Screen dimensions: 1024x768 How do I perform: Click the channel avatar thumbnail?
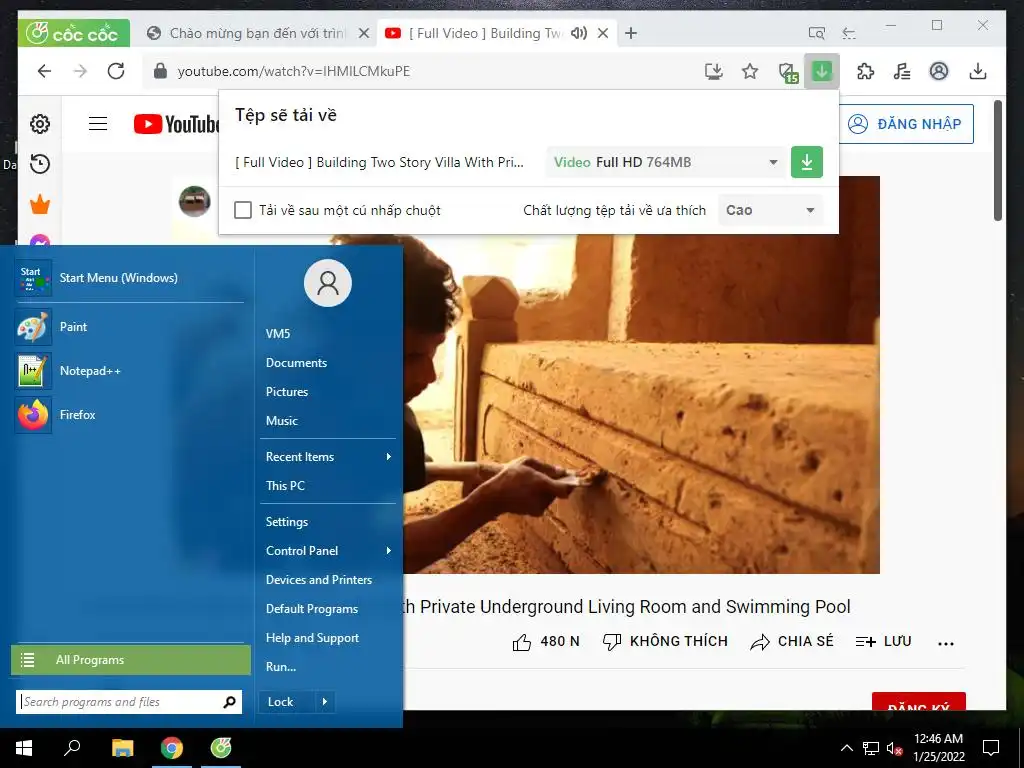[x=195, y=201]
